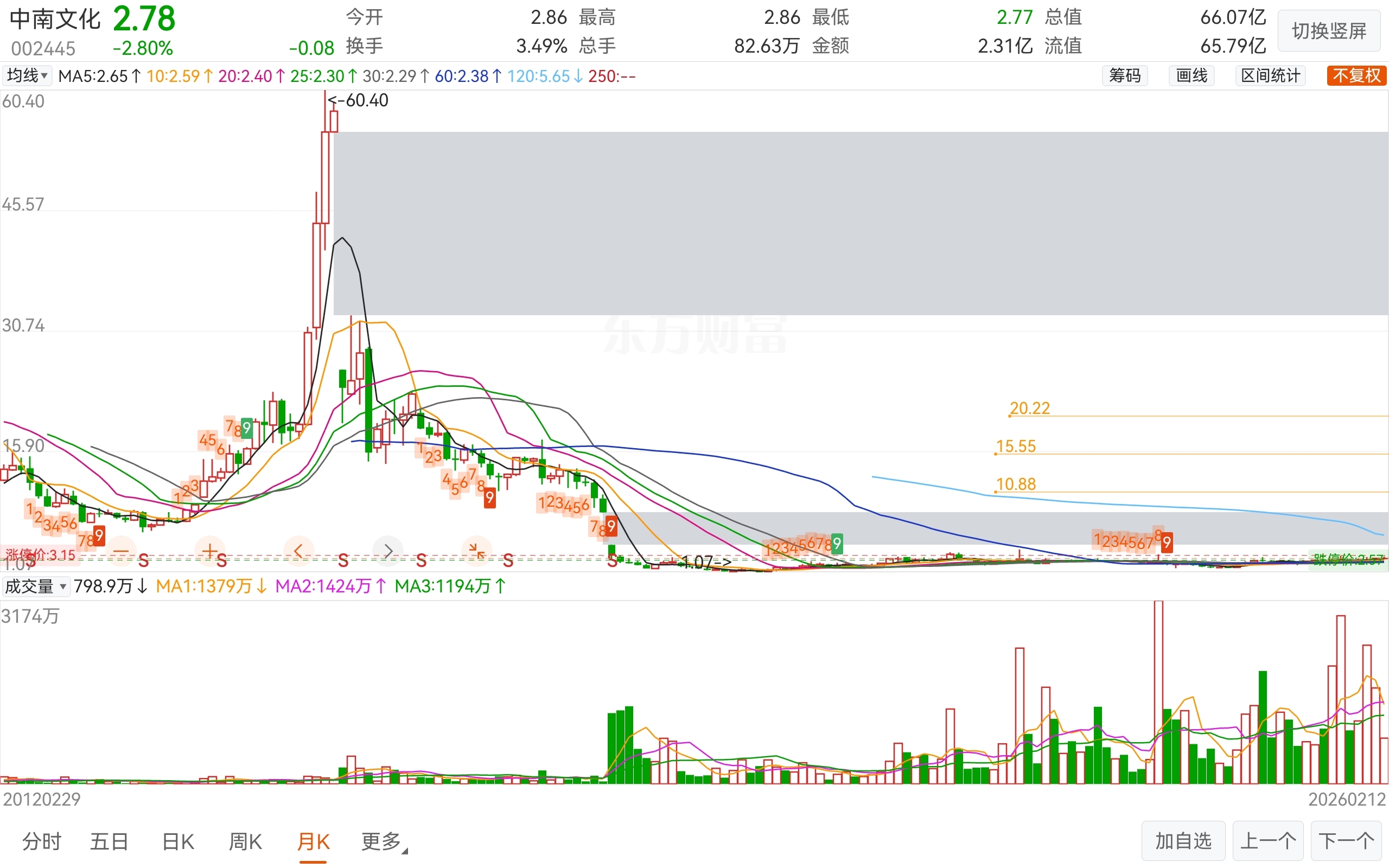Click the small arrow beside 更多
The height and width of the screenshot is (868, 1389).
click(405, 851)
